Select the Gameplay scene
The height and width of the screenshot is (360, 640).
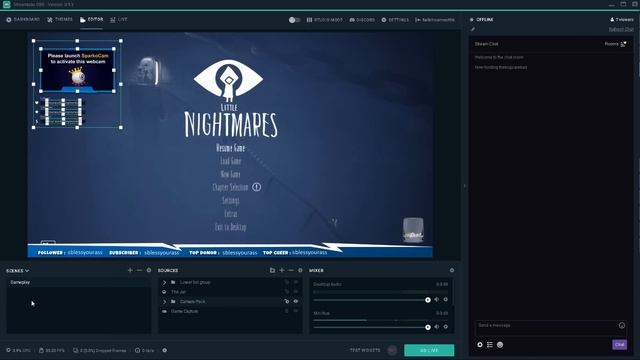coord(78,282)
